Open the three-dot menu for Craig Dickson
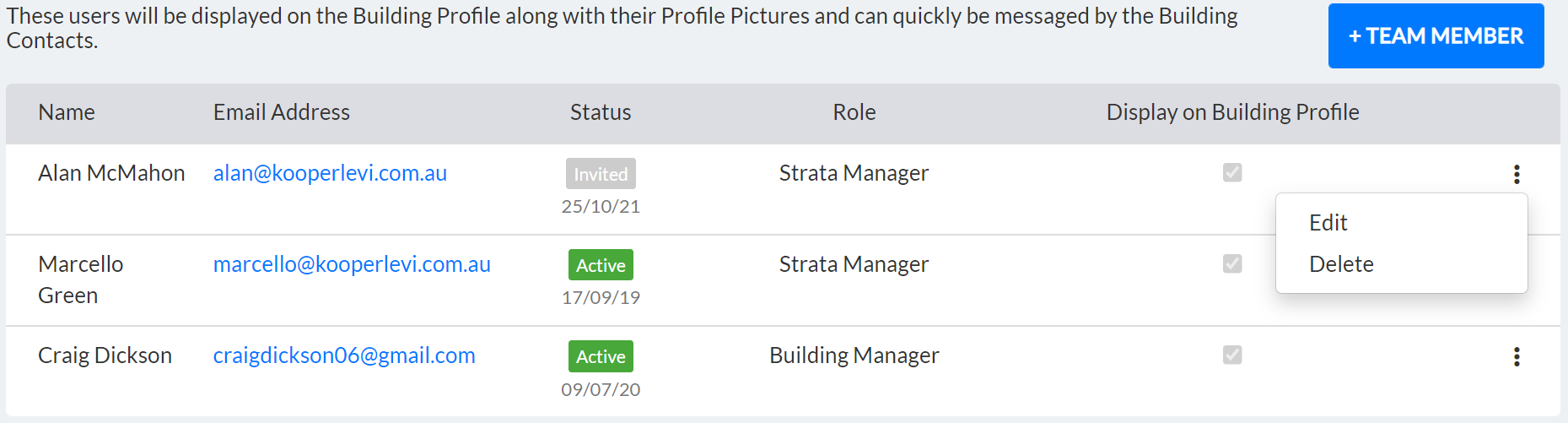The height and width of the screenshot is (423, 1568). [1517, 356]
